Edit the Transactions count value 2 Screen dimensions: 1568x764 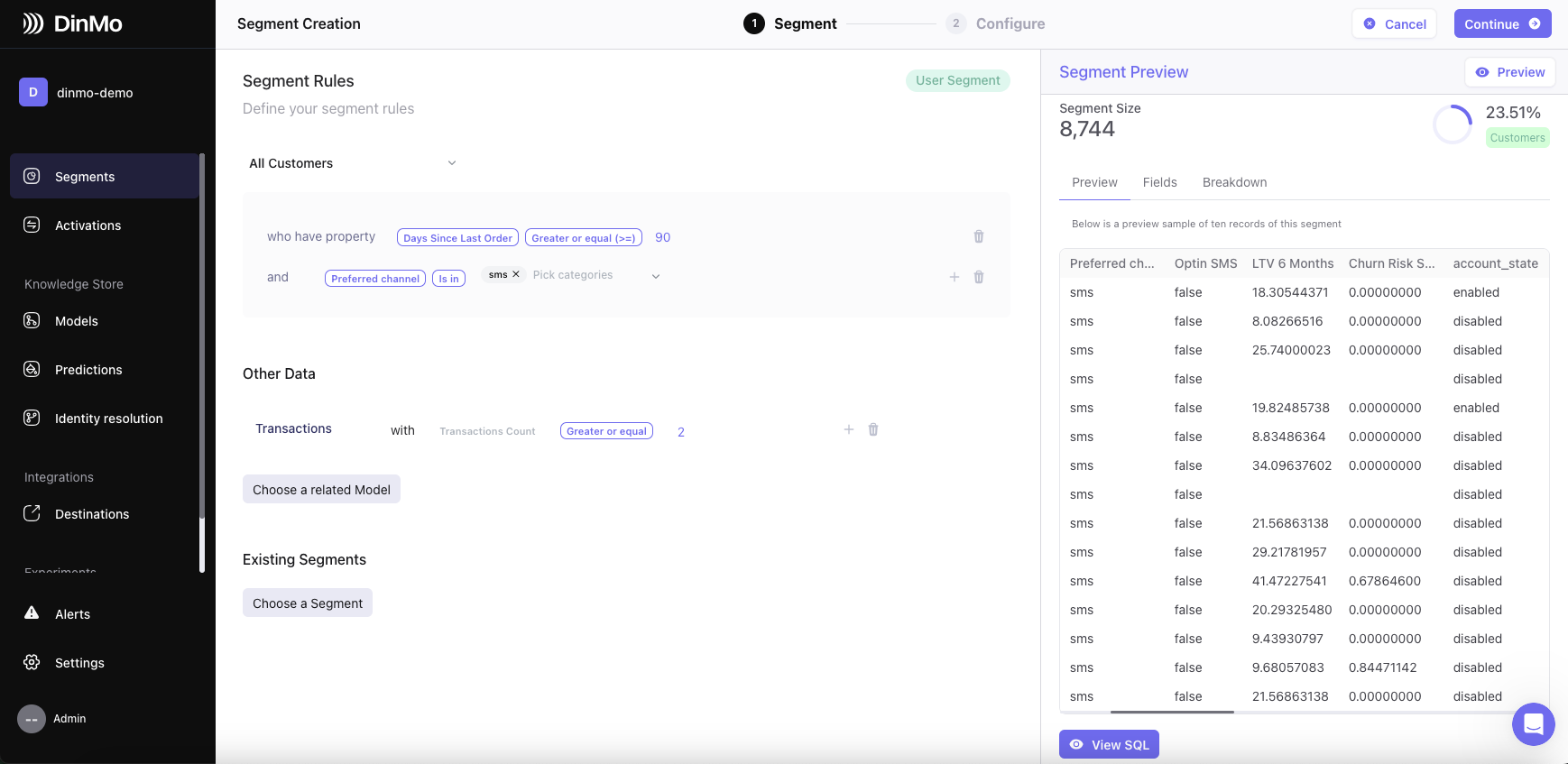coord(681,432)
